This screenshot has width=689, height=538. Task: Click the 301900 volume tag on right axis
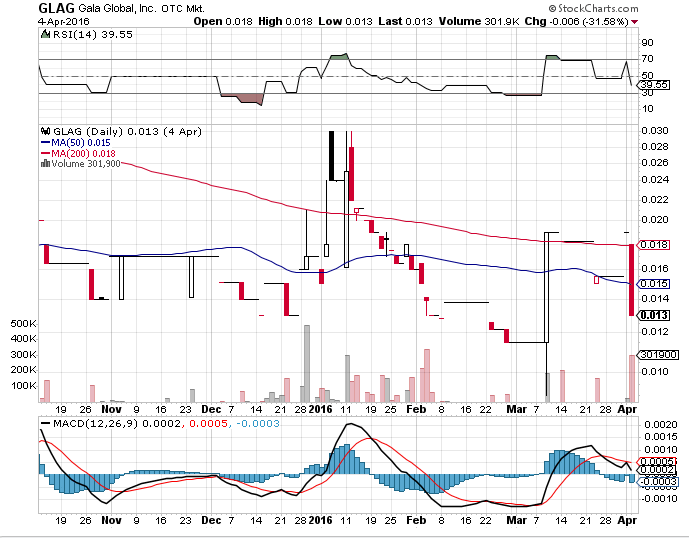click(x=659, y=354)
